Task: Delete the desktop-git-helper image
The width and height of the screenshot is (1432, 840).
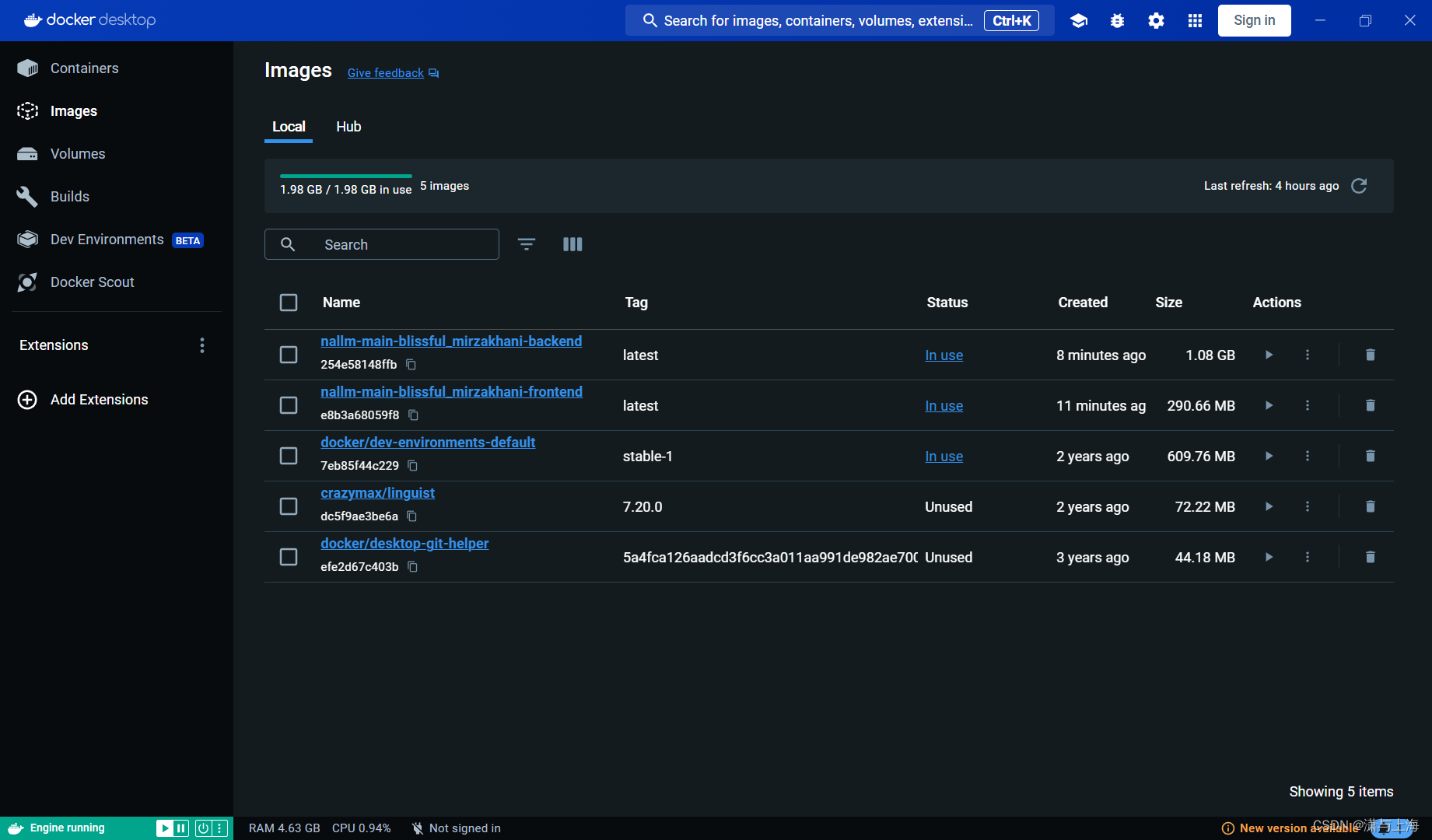Action: [x=1371, y=557]
